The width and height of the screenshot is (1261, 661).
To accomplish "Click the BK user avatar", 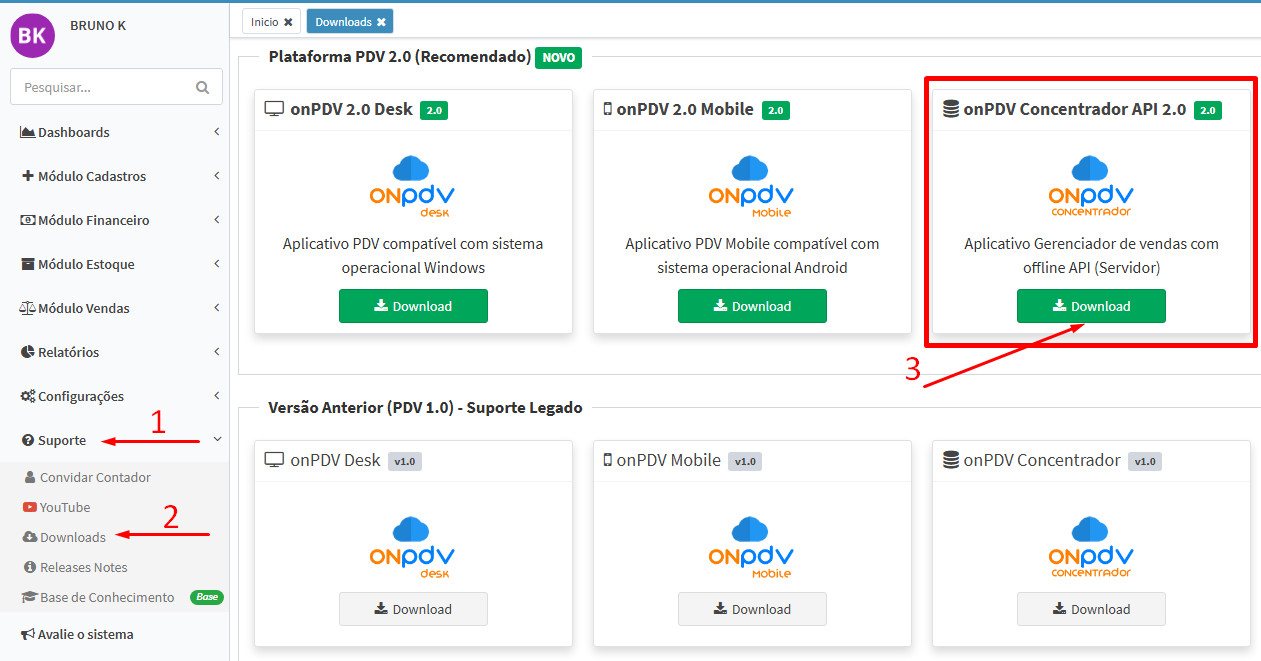I will (32, 35).
